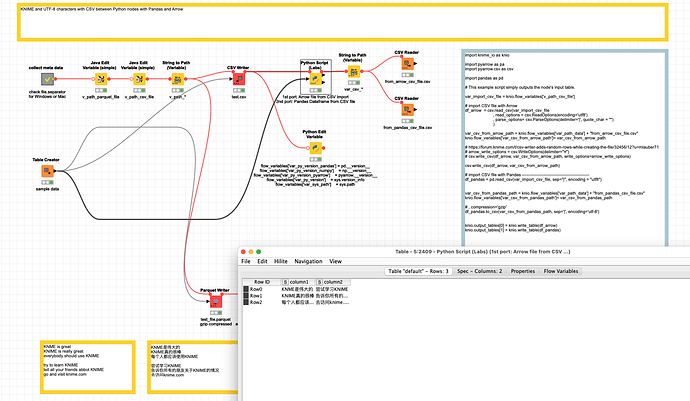Select the Table Creator node sample data
Screen dimensions: 690x401
point(48,171)
